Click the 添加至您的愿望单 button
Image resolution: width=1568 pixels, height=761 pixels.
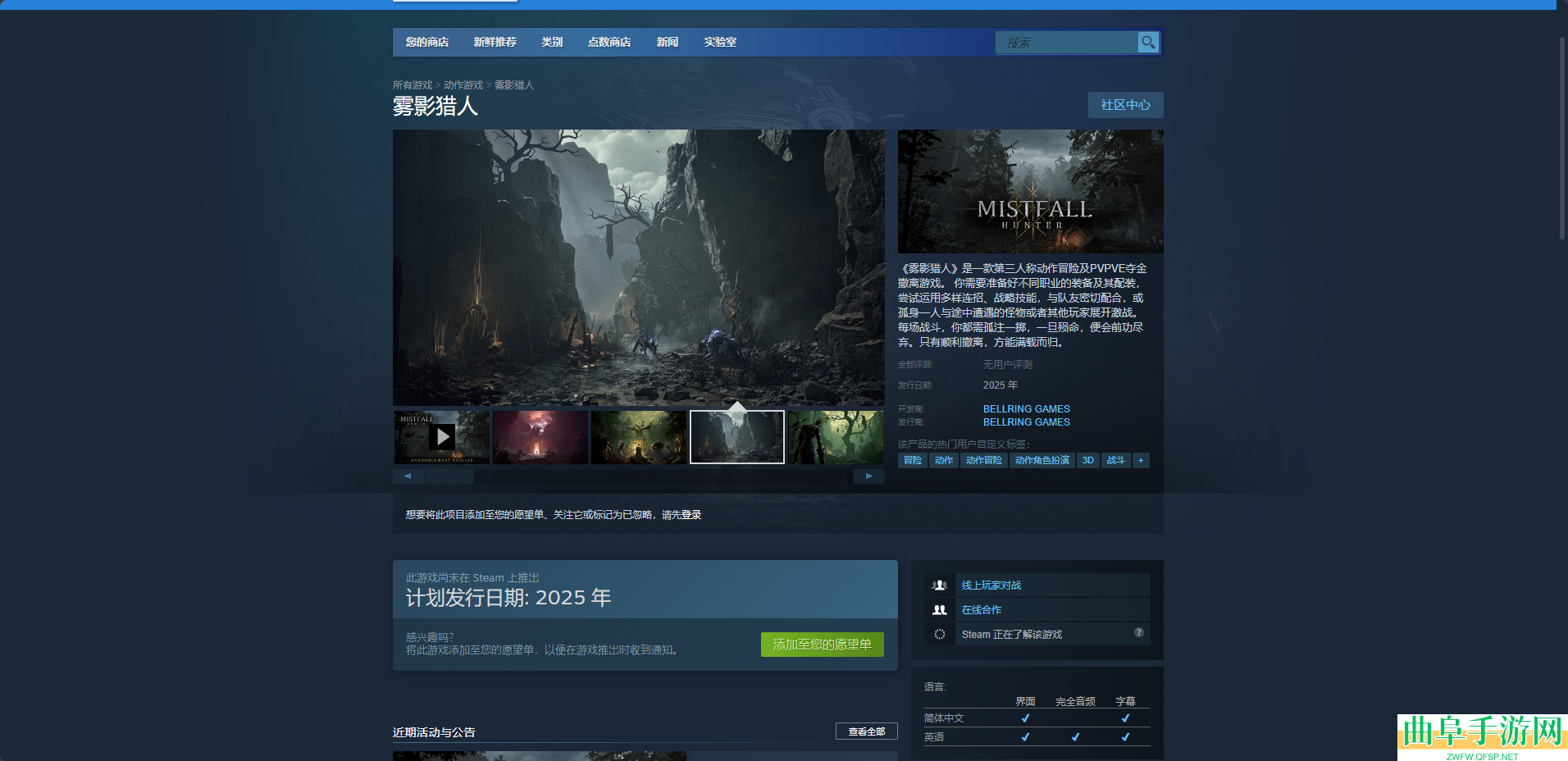point(823,645)
